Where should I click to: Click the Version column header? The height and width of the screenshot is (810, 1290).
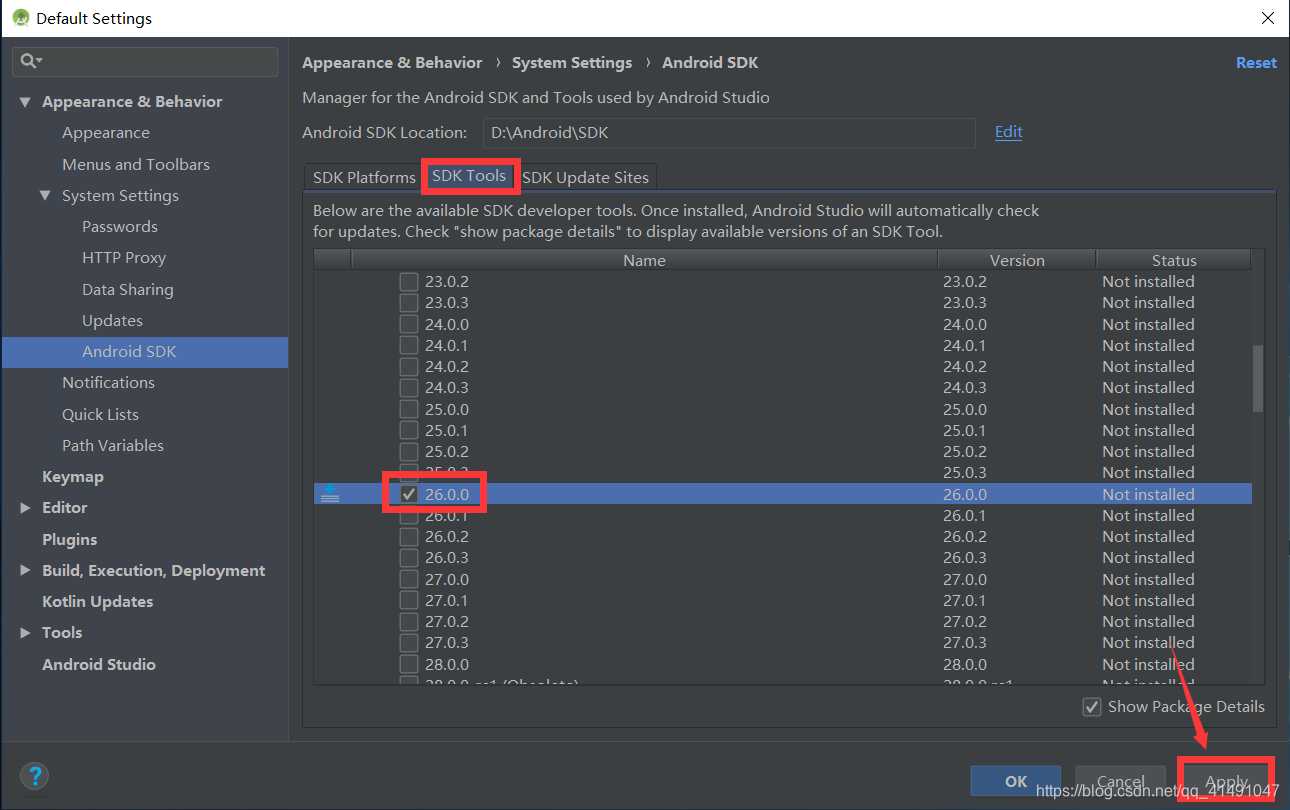(1017, 260)
